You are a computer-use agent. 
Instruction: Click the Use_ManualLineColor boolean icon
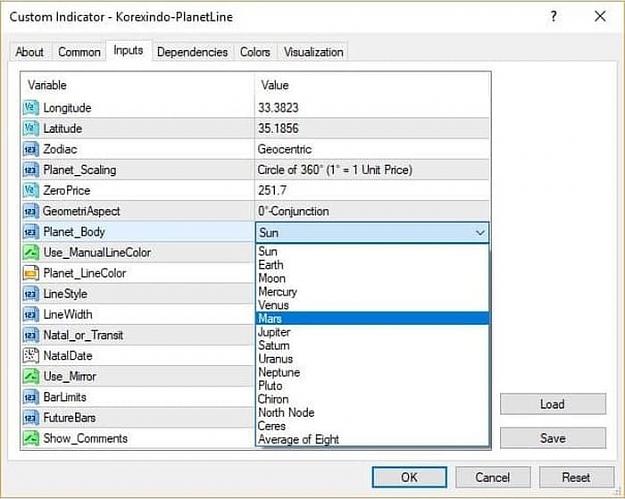(31, 252)
